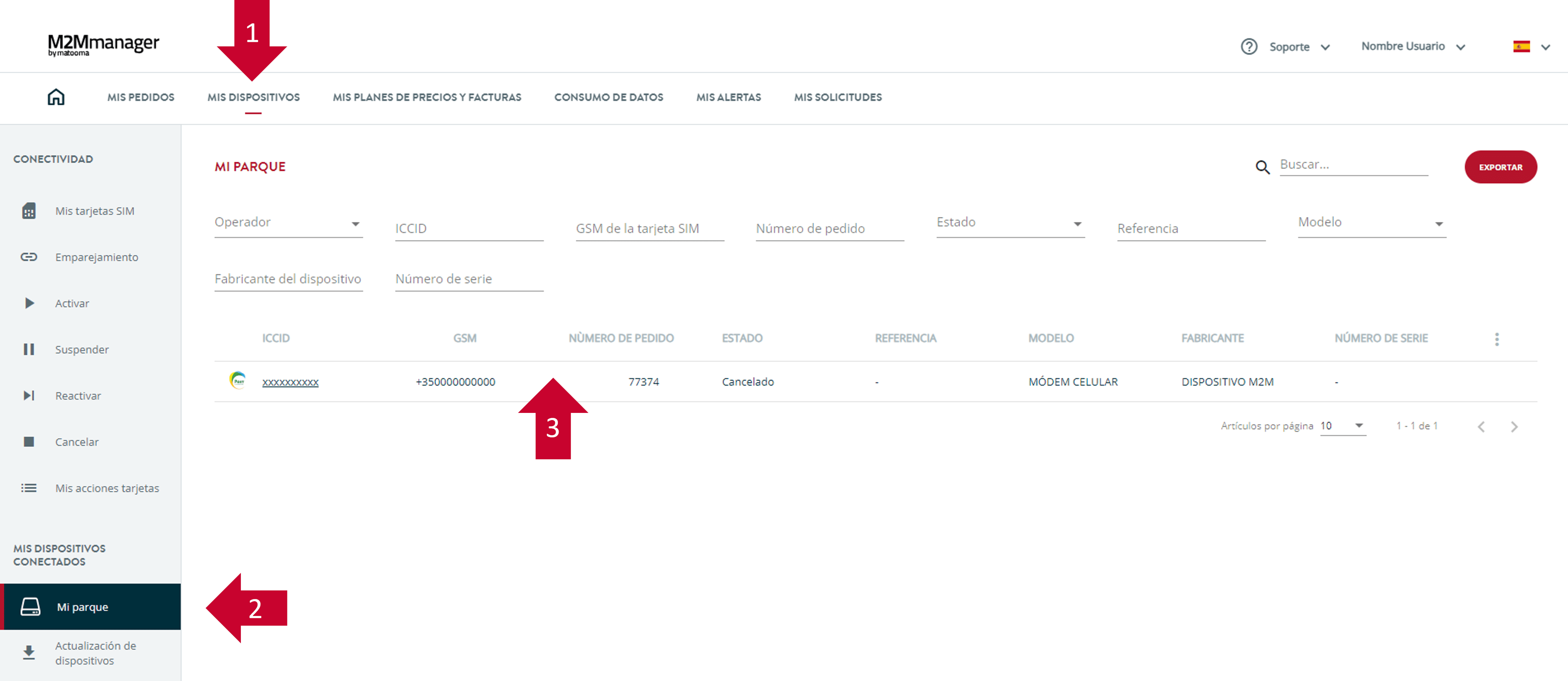Sort by ICCID column header
Viewport: 1568px width, 681px height.
coord(276,338)
